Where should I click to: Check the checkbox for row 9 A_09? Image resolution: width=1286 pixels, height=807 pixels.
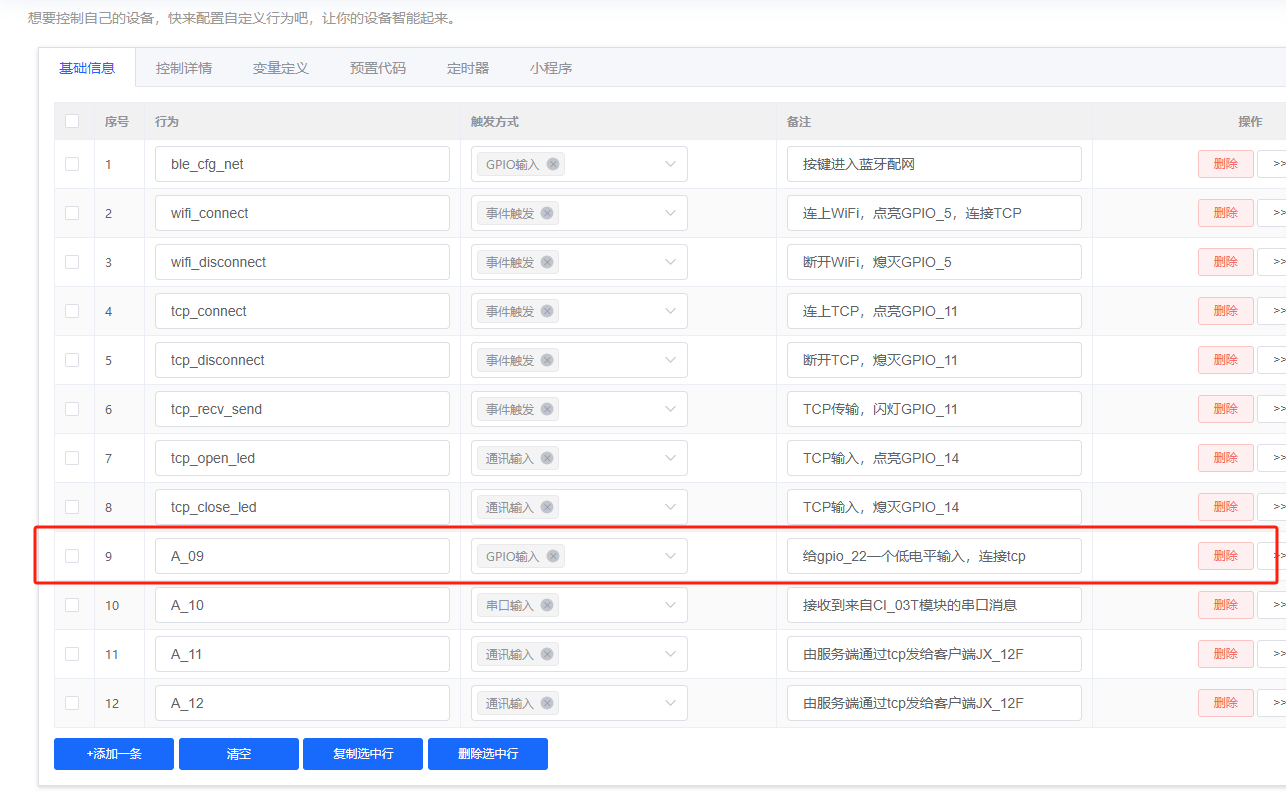(x=71, y=555)
